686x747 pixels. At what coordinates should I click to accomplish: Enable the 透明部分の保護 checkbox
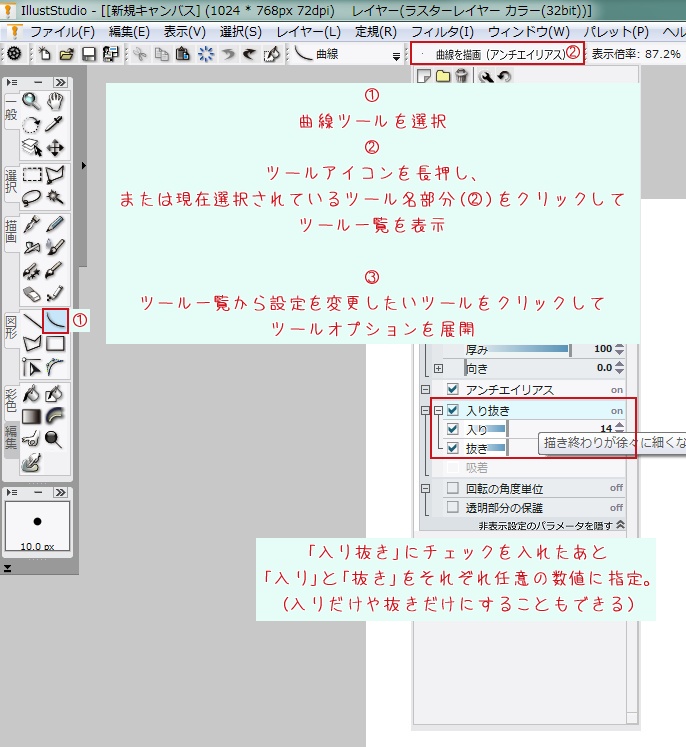(x=453, y=507)
